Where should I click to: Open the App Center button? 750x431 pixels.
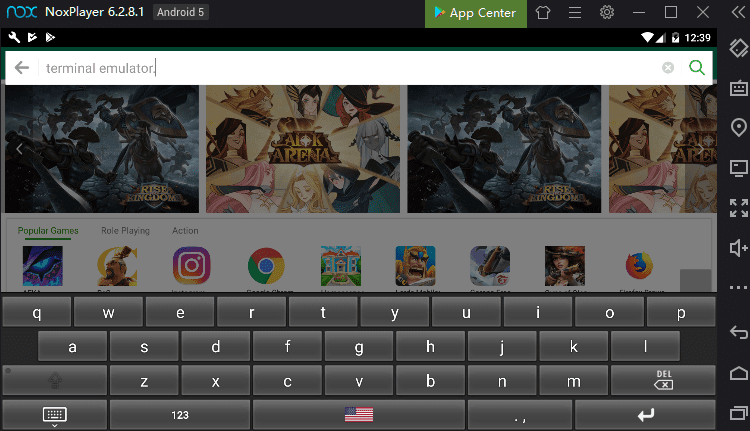[475, 13]
